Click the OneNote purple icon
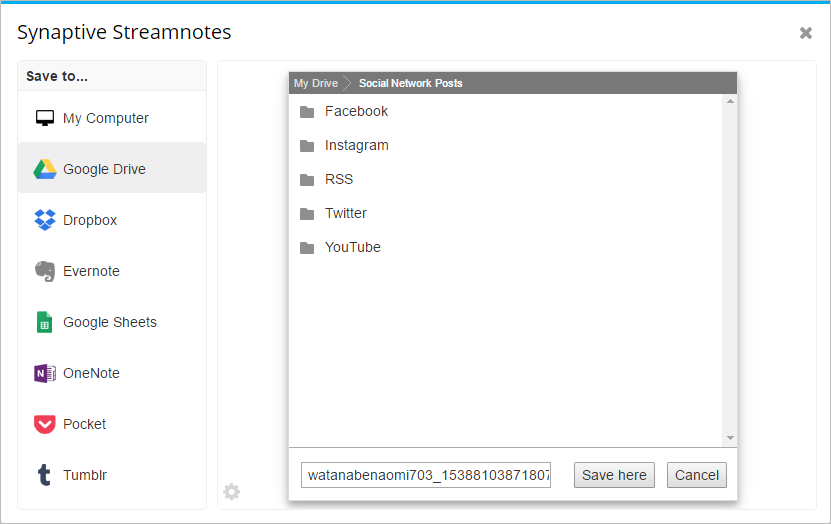This screenshot has width=831, height=524. click(45, 373)
